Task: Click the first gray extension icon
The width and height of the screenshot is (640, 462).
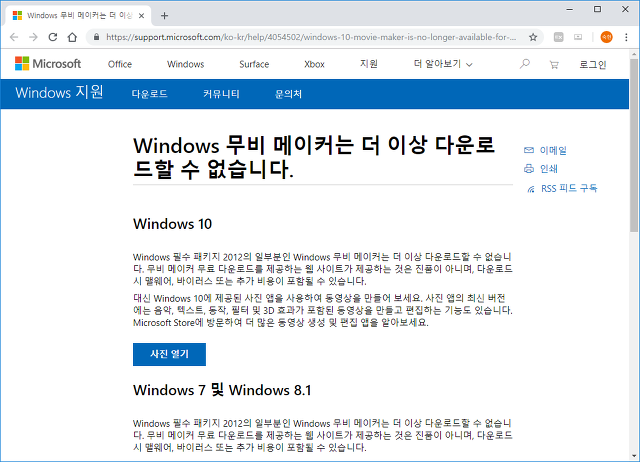Action: click(558, 37)
